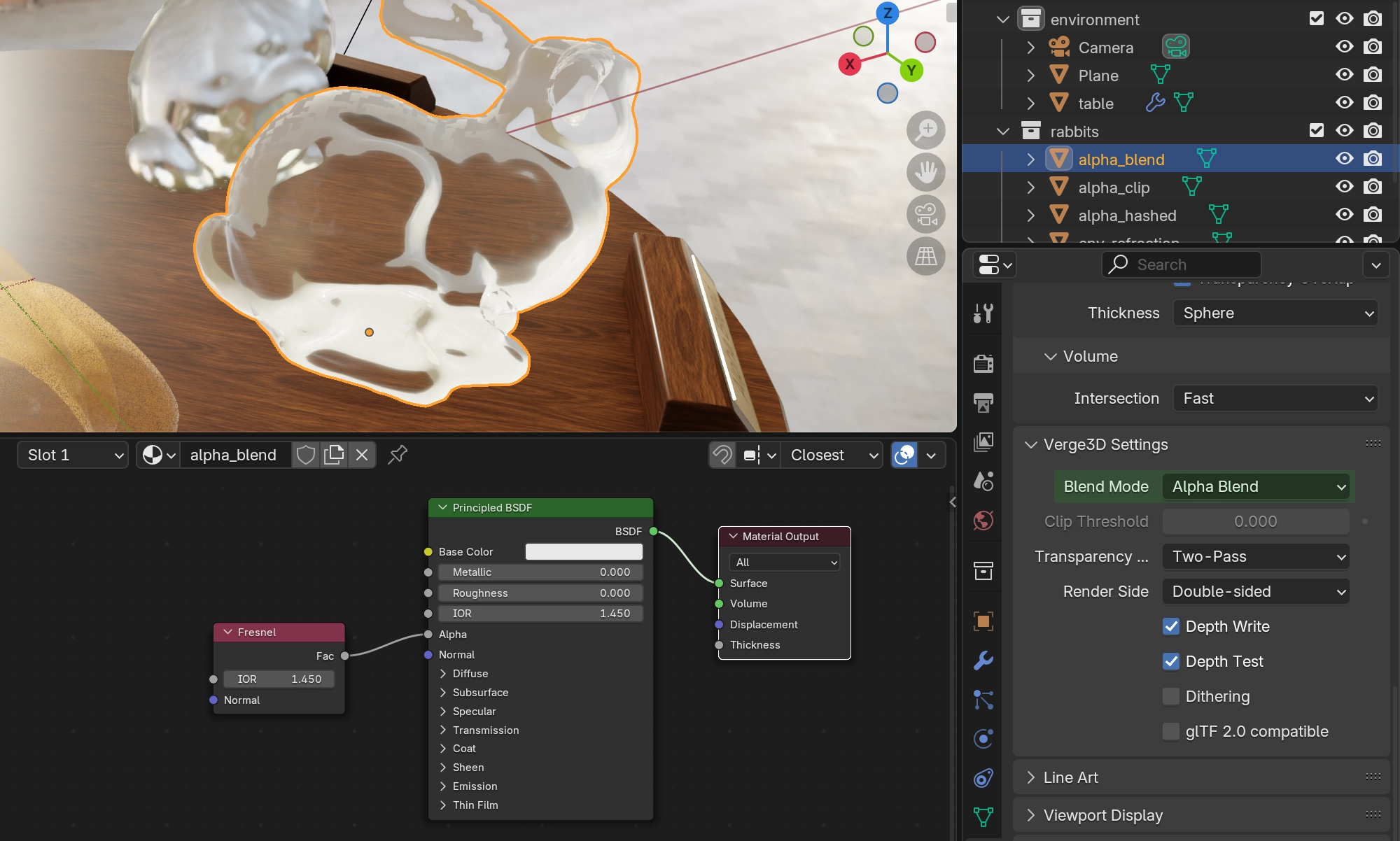The height and width of the screenshot is (841, 1400).
Task: Click IOR input field on Fresnel node
Action: coord(280,678)
